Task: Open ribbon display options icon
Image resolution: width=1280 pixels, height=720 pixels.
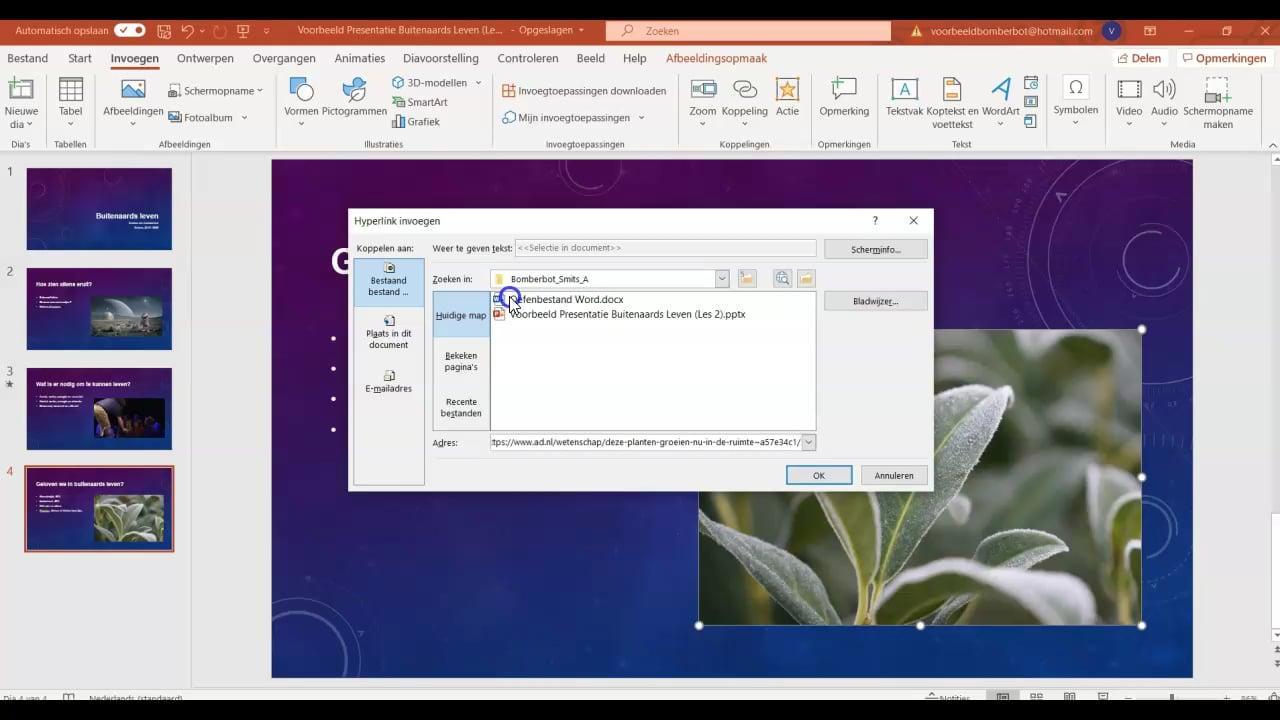Action: [x=1150, y=31]
